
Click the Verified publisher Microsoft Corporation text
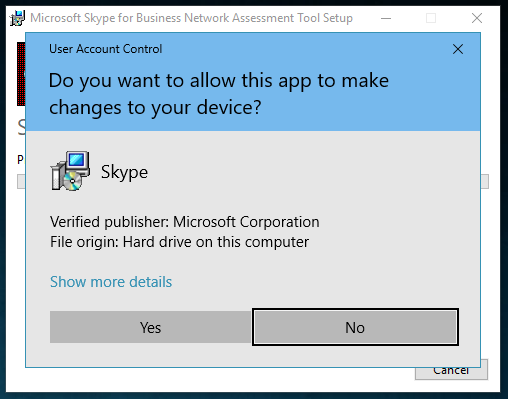[185, 222]
